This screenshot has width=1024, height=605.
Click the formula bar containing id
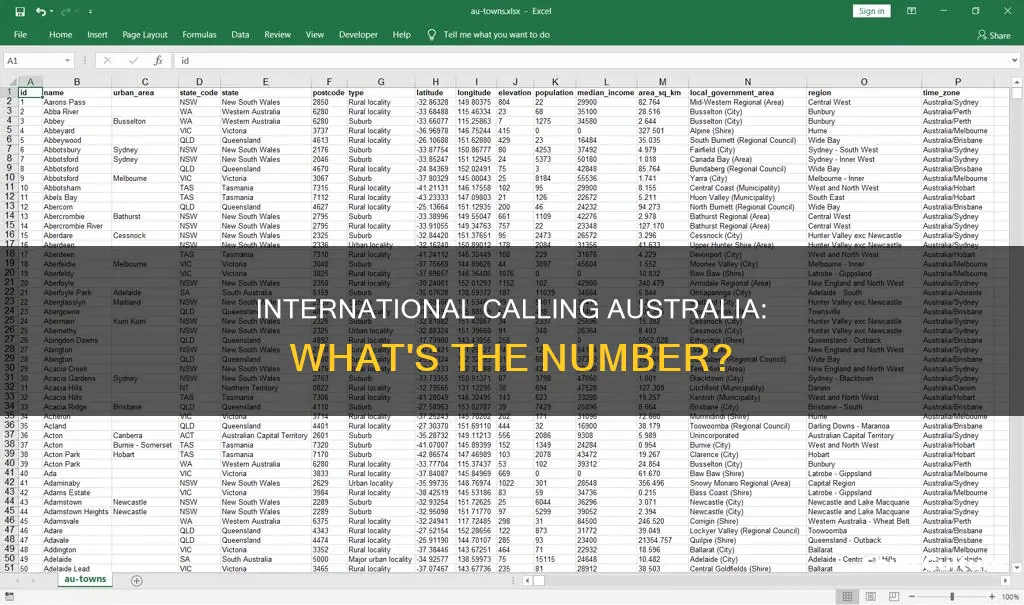pos(591,61)
